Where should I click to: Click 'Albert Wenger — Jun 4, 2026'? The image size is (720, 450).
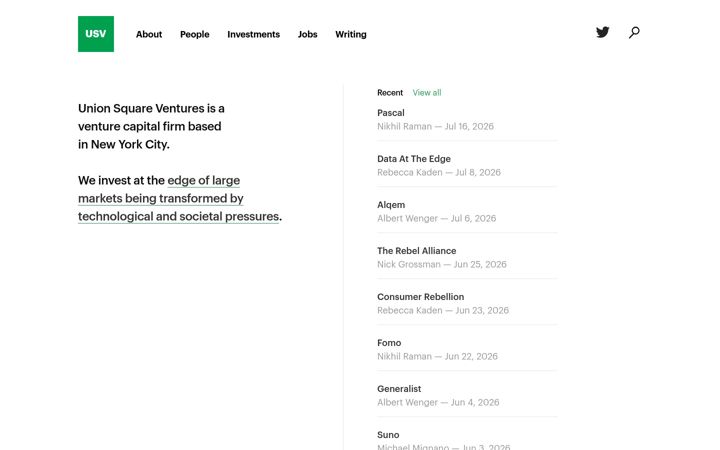click(x=438, y=402)
